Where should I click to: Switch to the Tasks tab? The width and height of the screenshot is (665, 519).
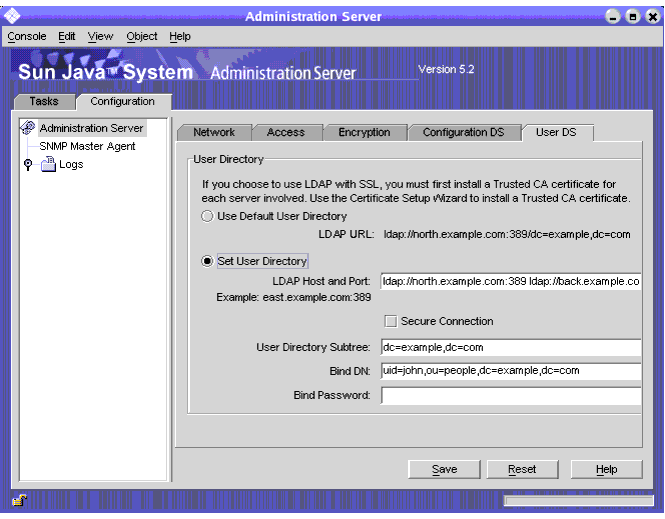[x=44, y=101]
